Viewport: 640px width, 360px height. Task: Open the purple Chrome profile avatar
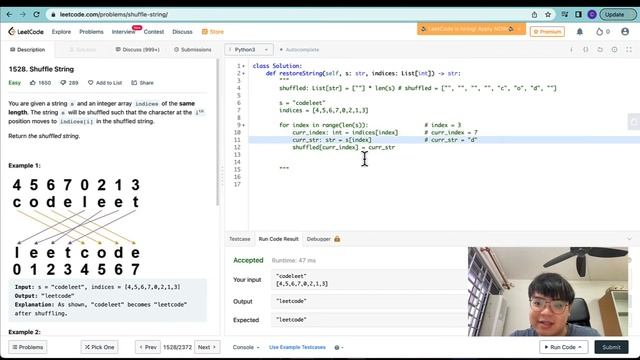point(592,14)
